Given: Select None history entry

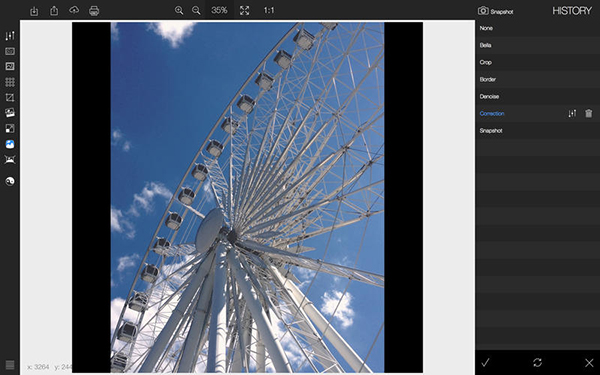Looking at the screenshot, I should [x=537, y=28].
